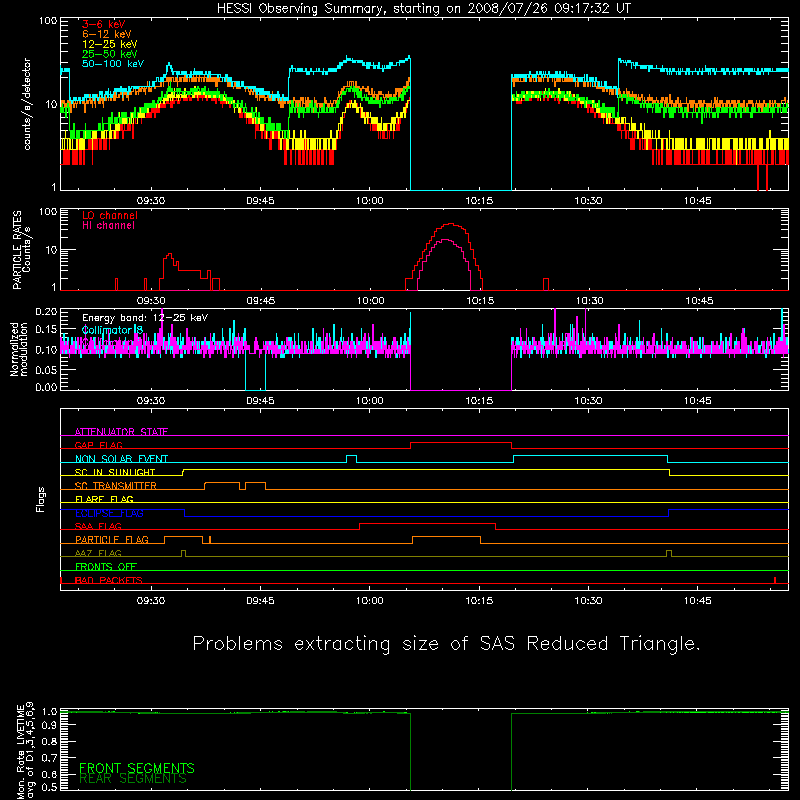Screen dimensions: 800x800
Task: Click the green FRONTS_OFF label
Action: pyautogui.click(x=106, y=566)
